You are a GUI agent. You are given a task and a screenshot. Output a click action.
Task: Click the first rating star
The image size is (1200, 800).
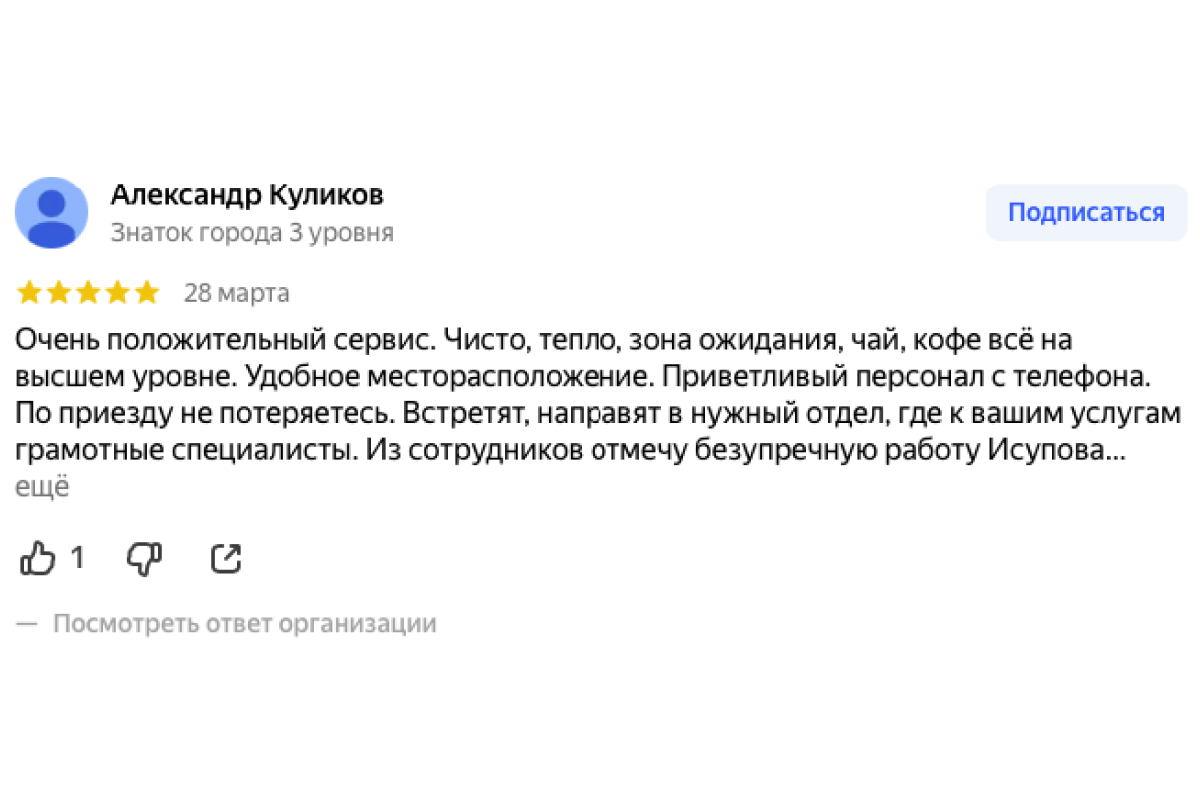[x=30, y=293]
